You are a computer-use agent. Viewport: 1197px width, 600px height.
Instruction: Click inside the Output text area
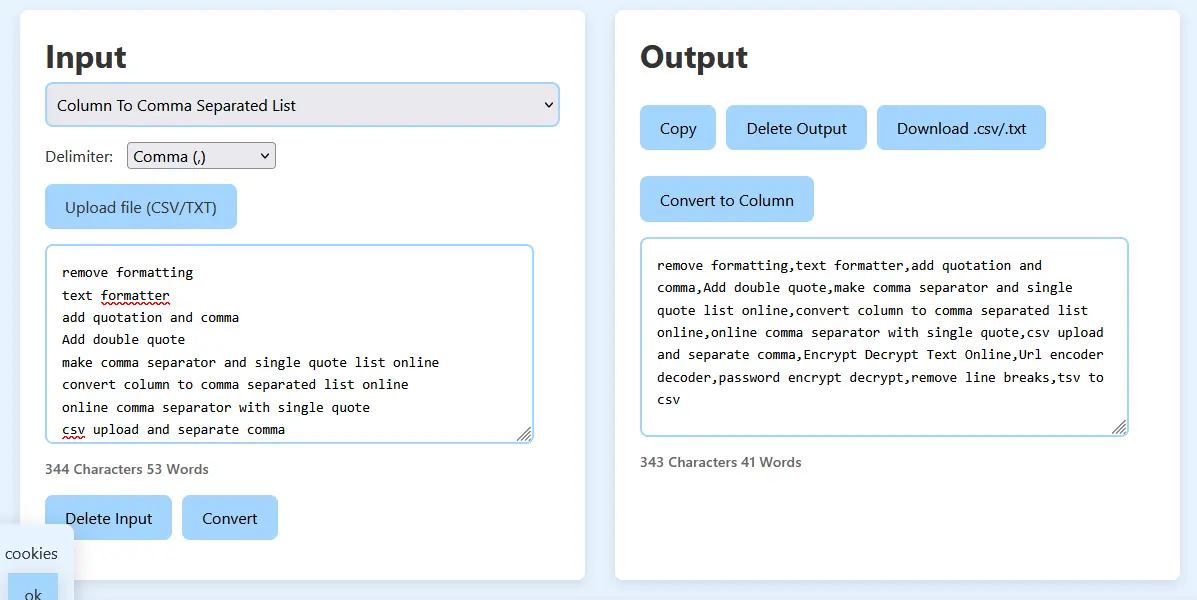point(884,337)
